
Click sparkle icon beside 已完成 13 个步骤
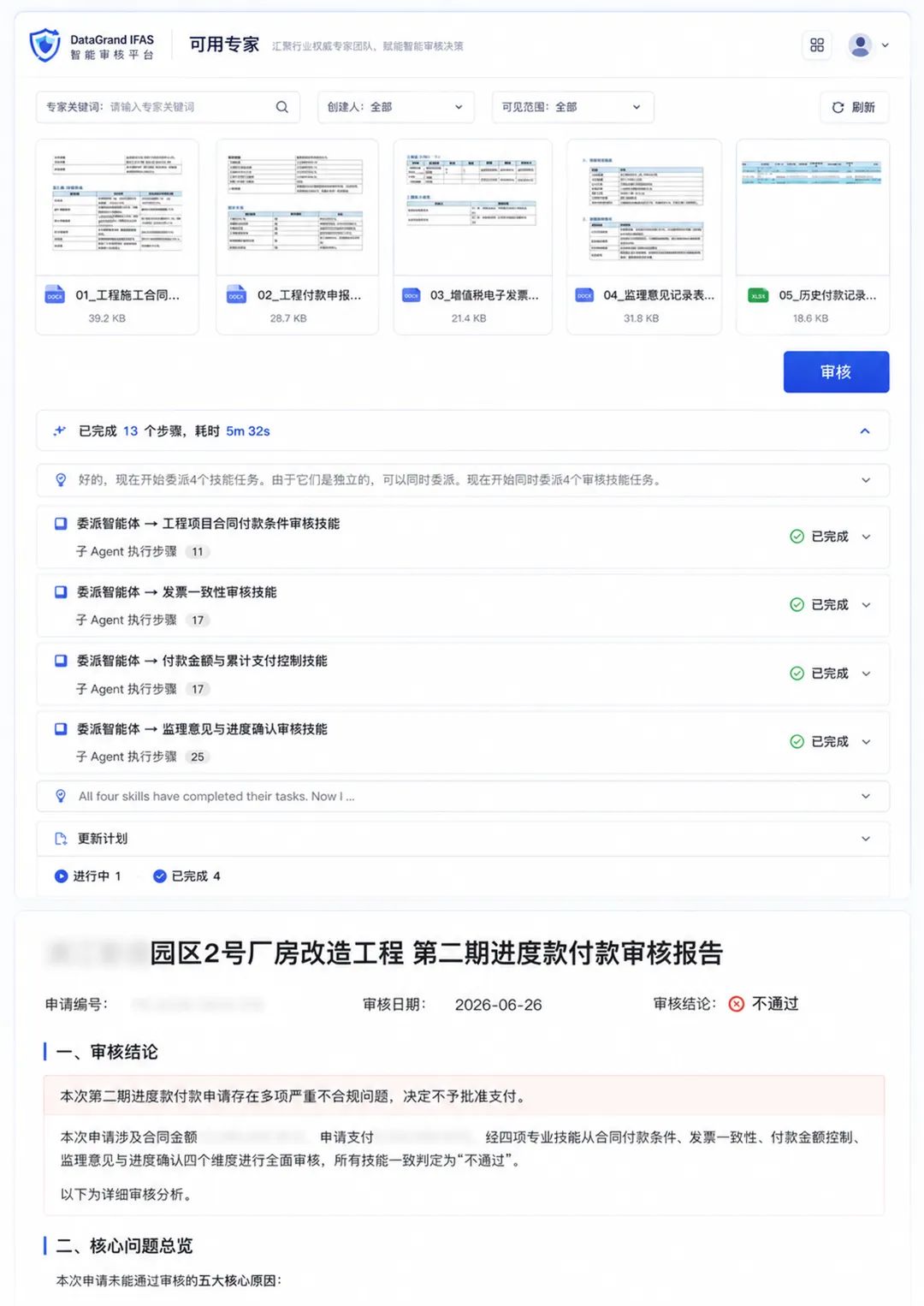pyautogui.click(x=59, y=430)
